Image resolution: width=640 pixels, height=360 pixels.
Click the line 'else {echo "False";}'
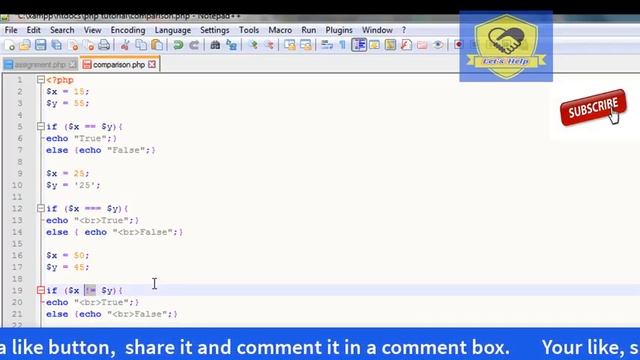point(101,150)
